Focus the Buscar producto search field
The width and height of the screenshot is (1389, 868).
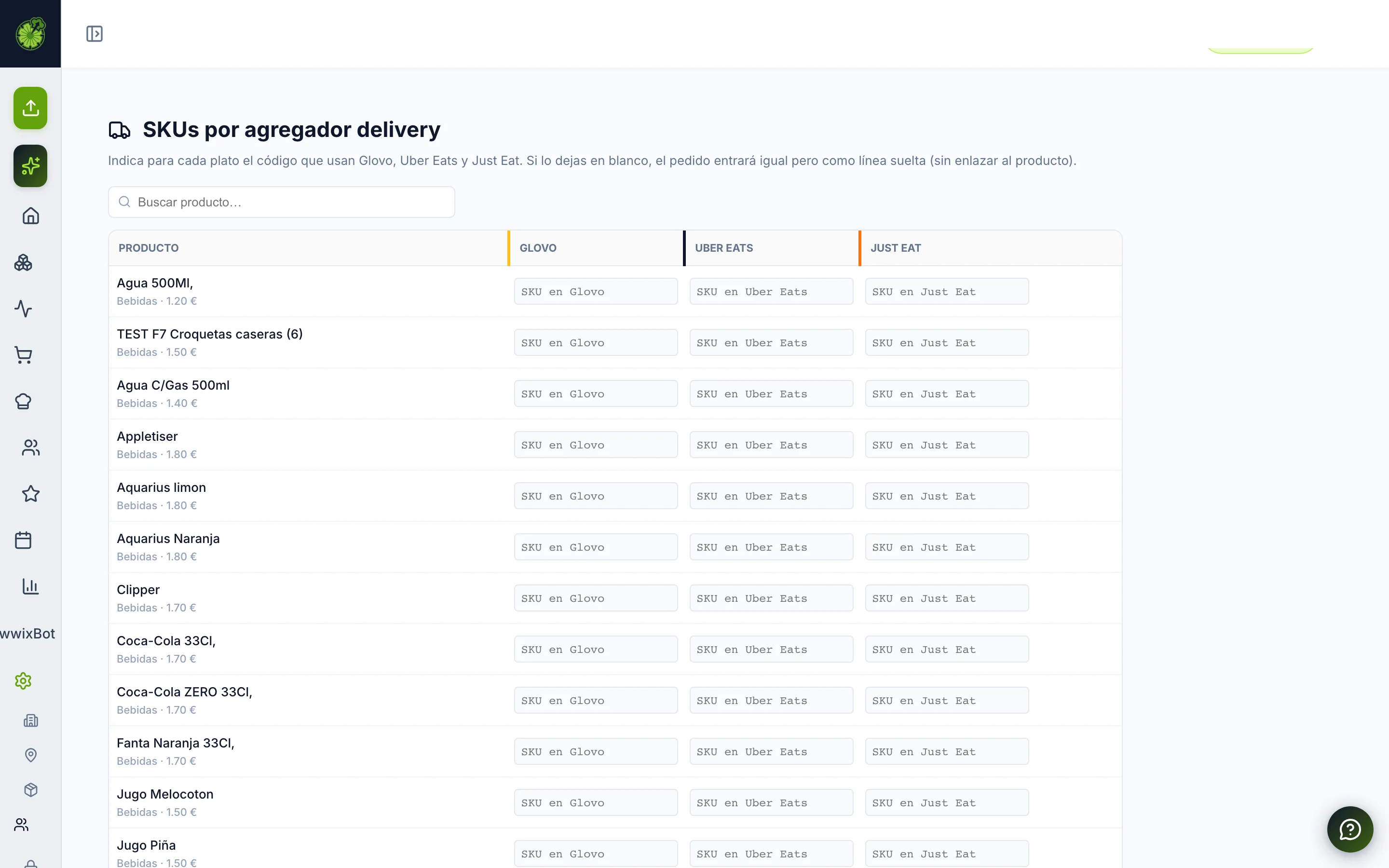[281, 202]
